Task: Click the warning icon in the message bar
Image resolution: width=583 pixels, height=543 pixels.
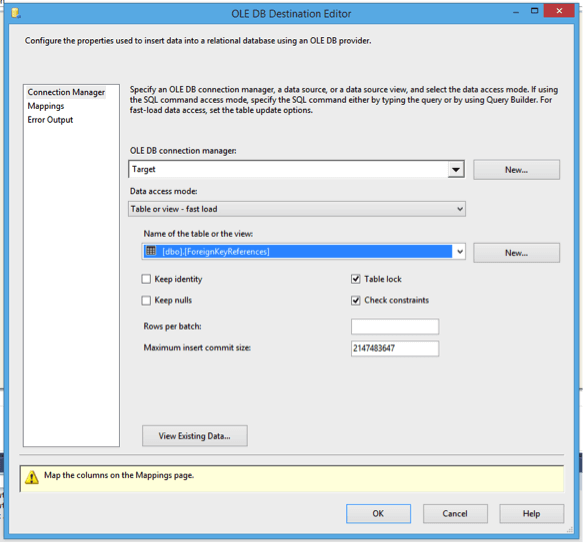Action: [x=32, y=477]
